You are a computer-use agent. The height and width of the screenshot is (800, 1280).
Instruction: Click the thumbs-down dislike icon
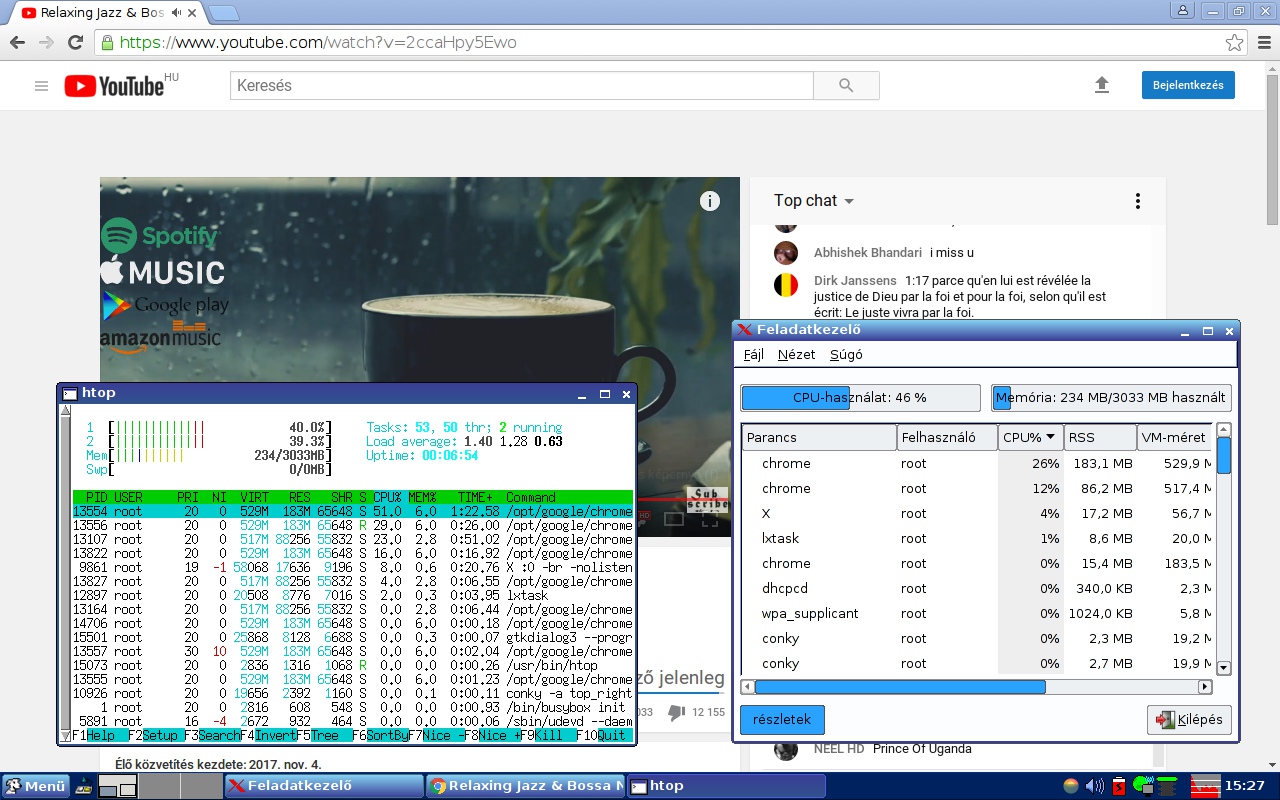[x=677, y=712]
